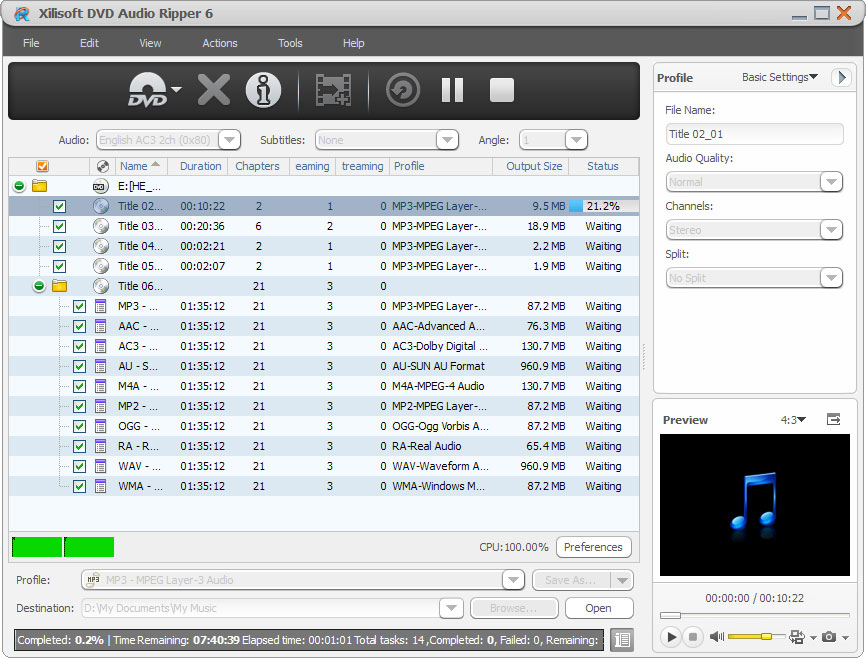Open the Actions menu
Screen dimensions: 866x658
pos(219,43)
